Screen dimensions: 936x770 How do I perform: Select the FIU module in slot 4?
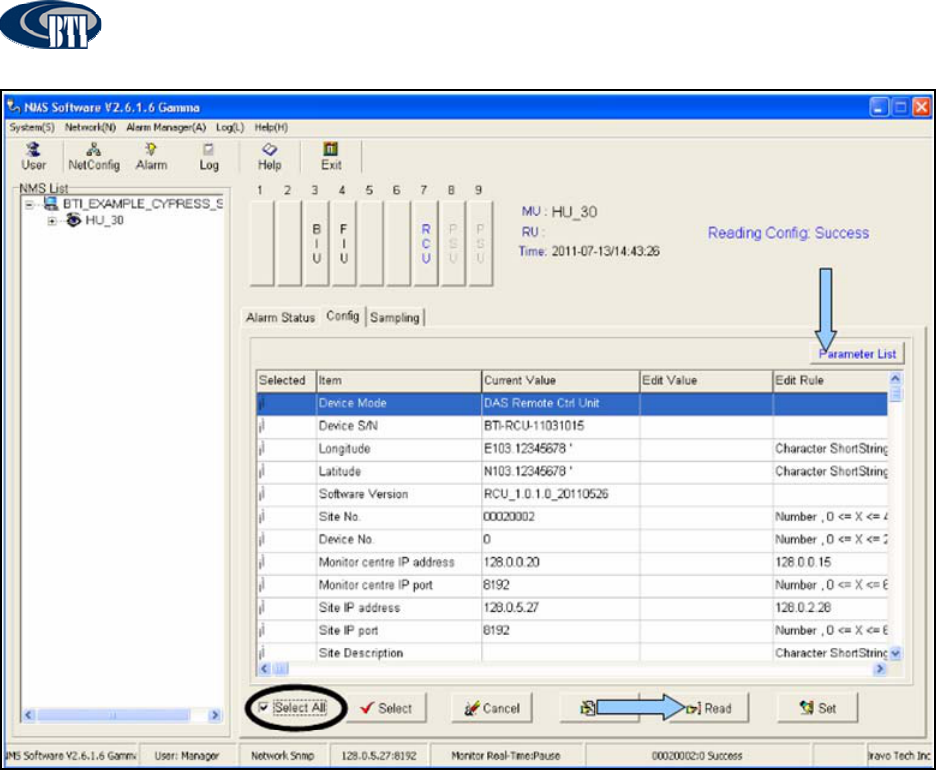(x=343, y=244)
